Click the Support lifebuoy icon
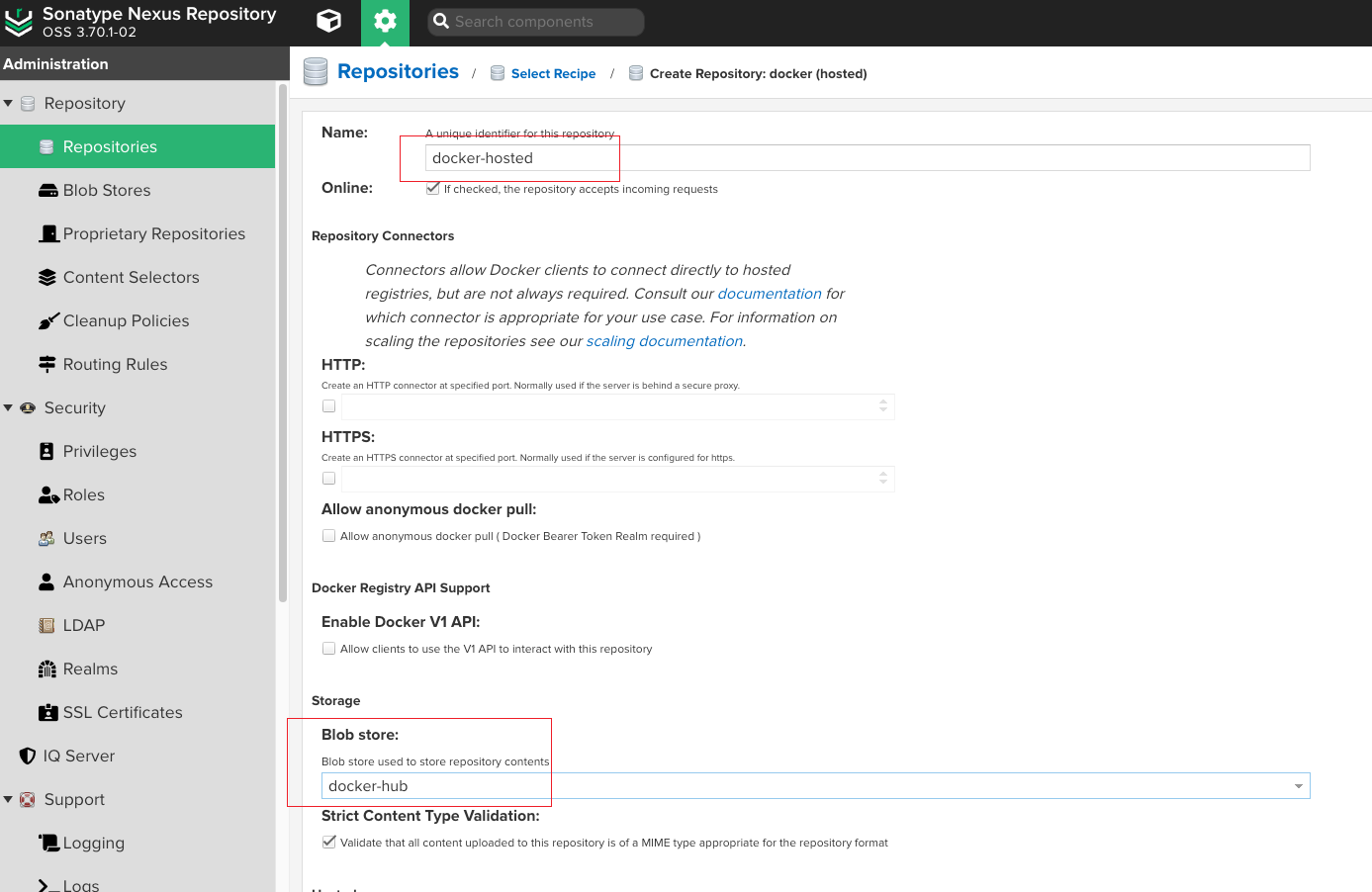1372x892 pixels. tap(28, 799)
